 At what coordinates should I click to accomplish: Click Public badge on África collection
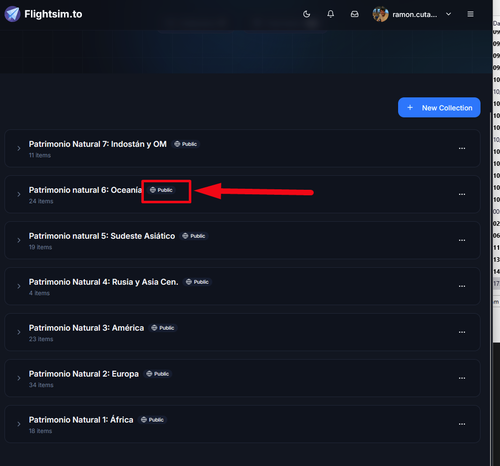[152, 420]
